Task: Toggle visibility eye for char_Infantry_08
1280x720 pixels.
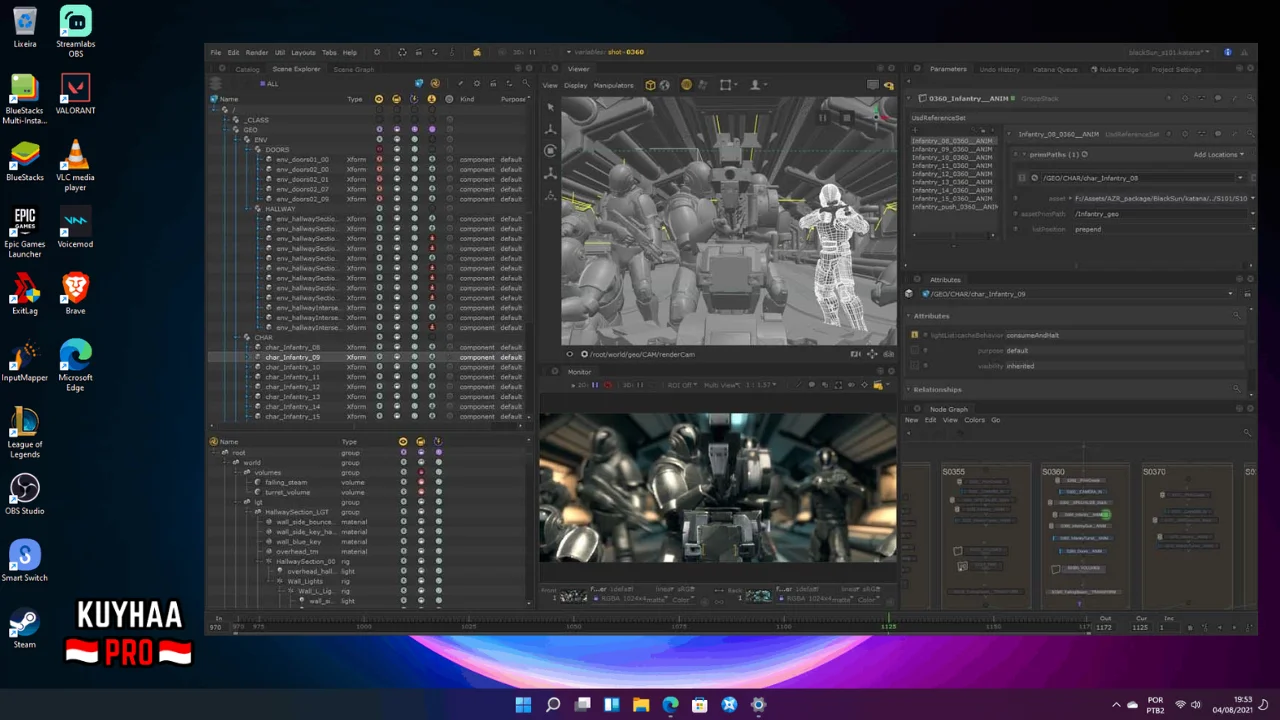Action: pos(379,347)
